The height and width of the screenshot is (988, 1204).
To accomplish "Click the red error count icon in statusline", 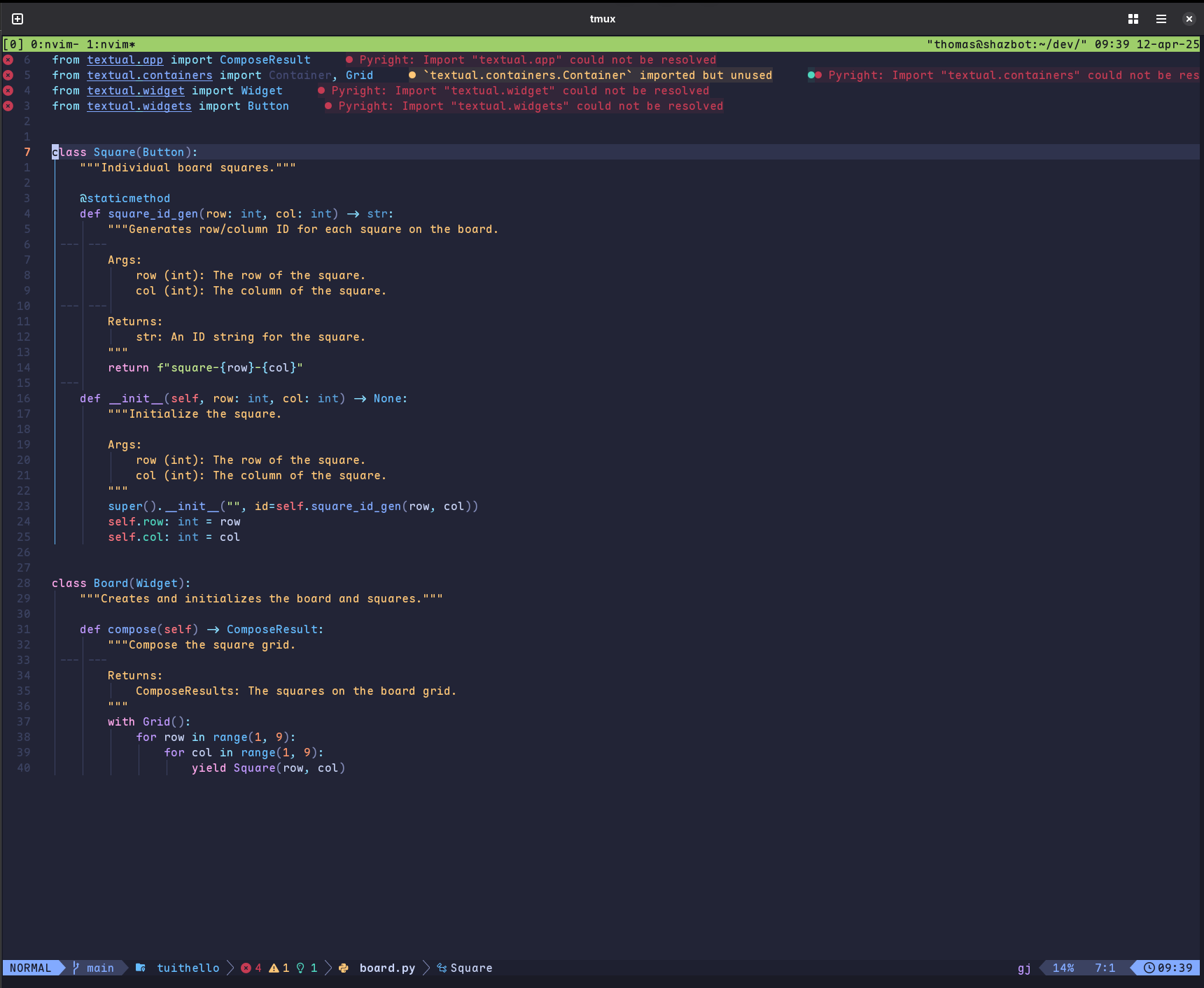I will 246,968.
